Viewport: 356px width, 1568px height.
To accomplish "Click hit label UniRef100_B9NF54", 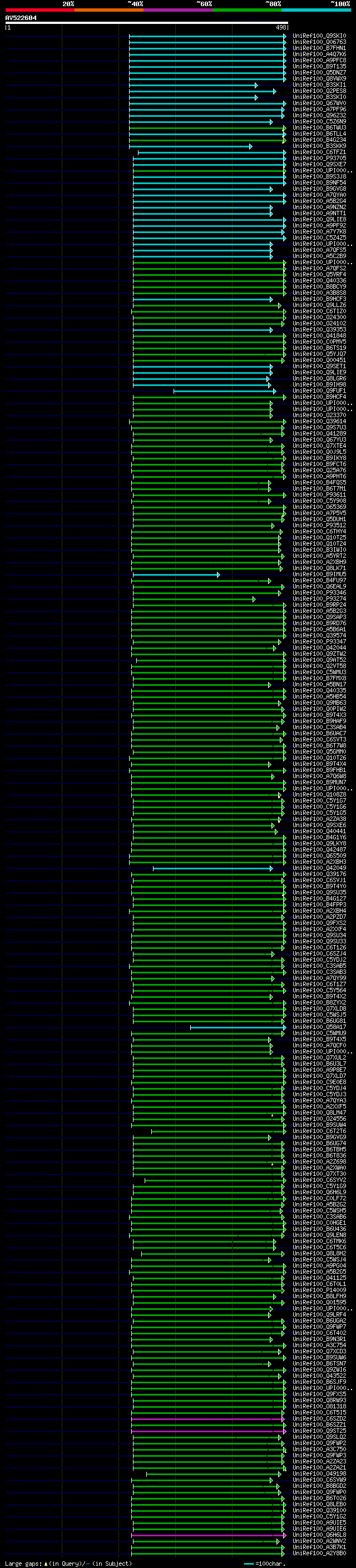I will coord(319,182).
